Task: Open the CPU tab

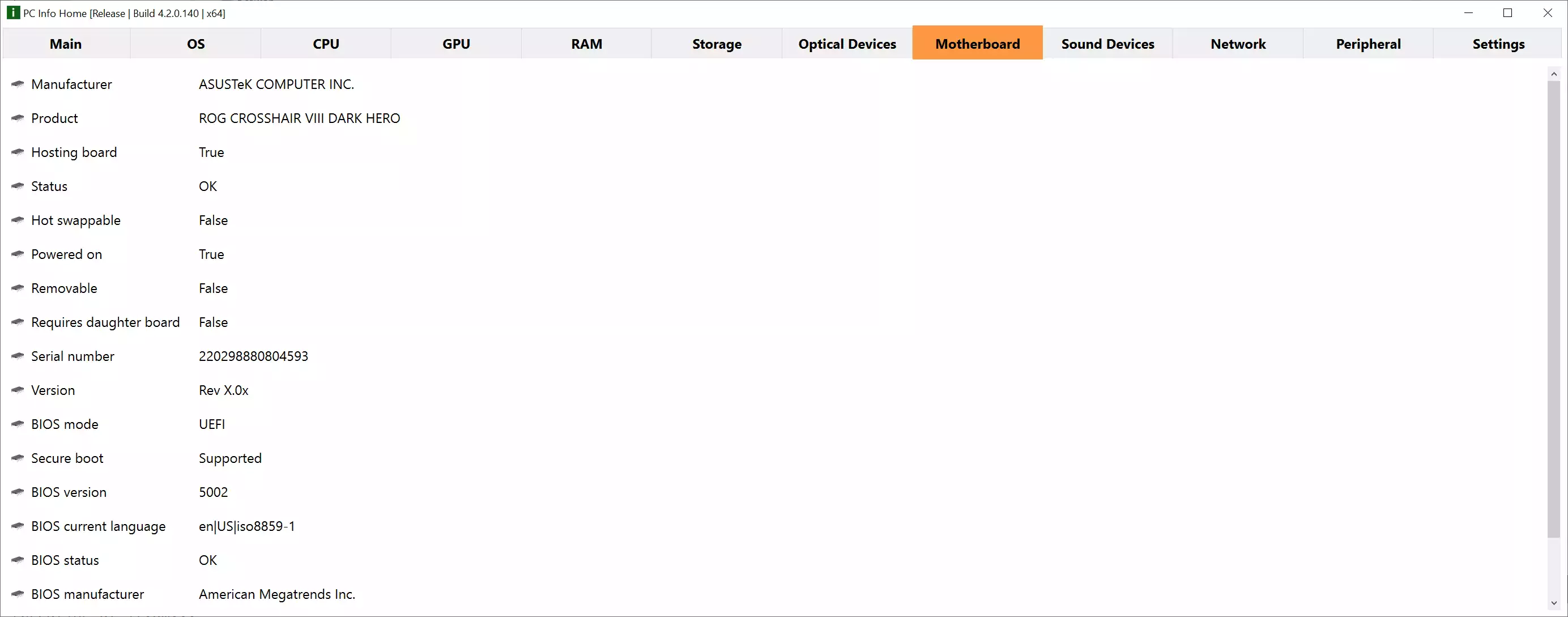Action: tap(326, 44)
